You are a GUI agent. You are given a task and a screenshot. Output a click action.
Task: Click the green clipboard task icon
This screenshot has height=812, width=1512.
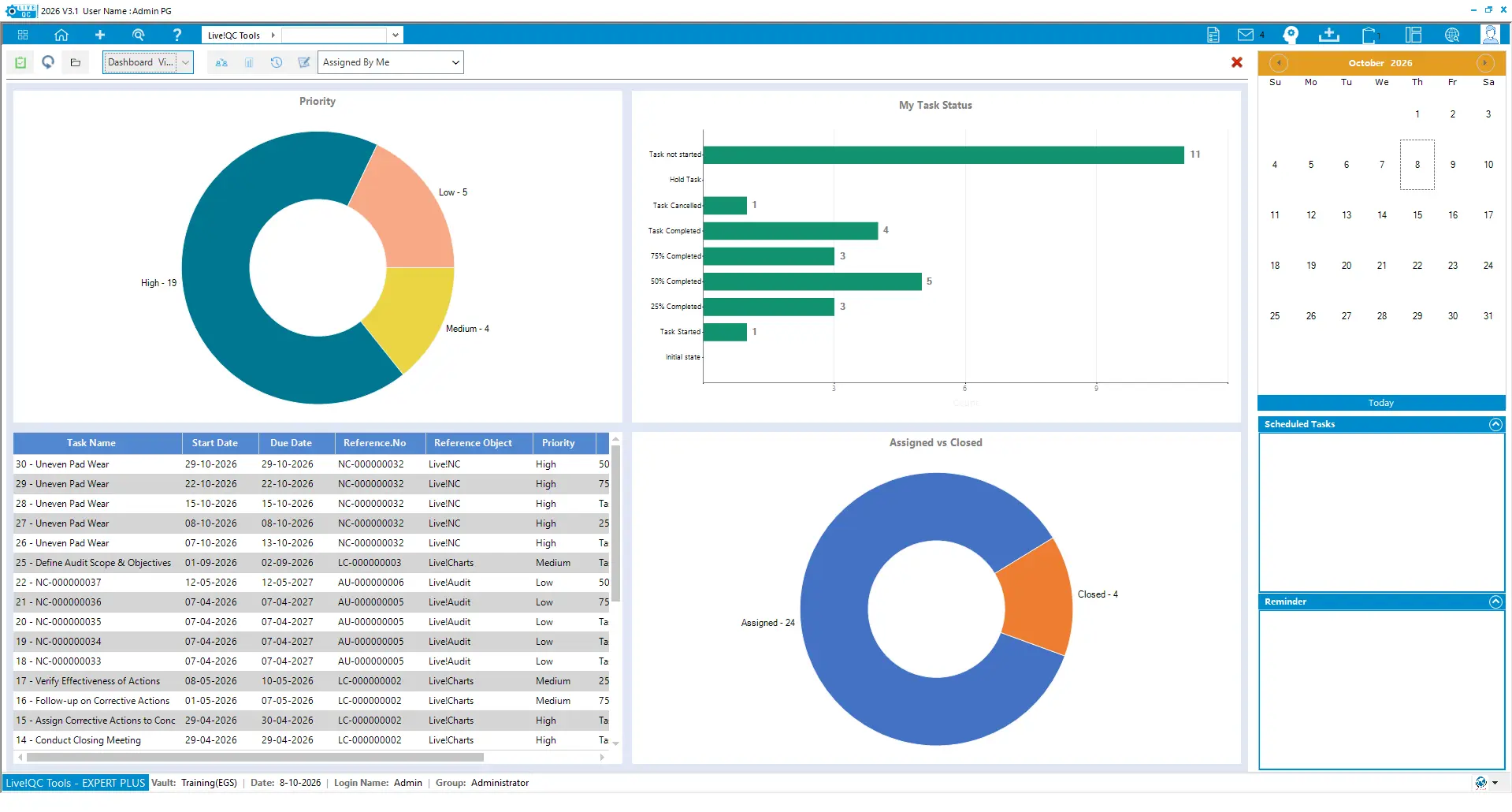(20, 62)
